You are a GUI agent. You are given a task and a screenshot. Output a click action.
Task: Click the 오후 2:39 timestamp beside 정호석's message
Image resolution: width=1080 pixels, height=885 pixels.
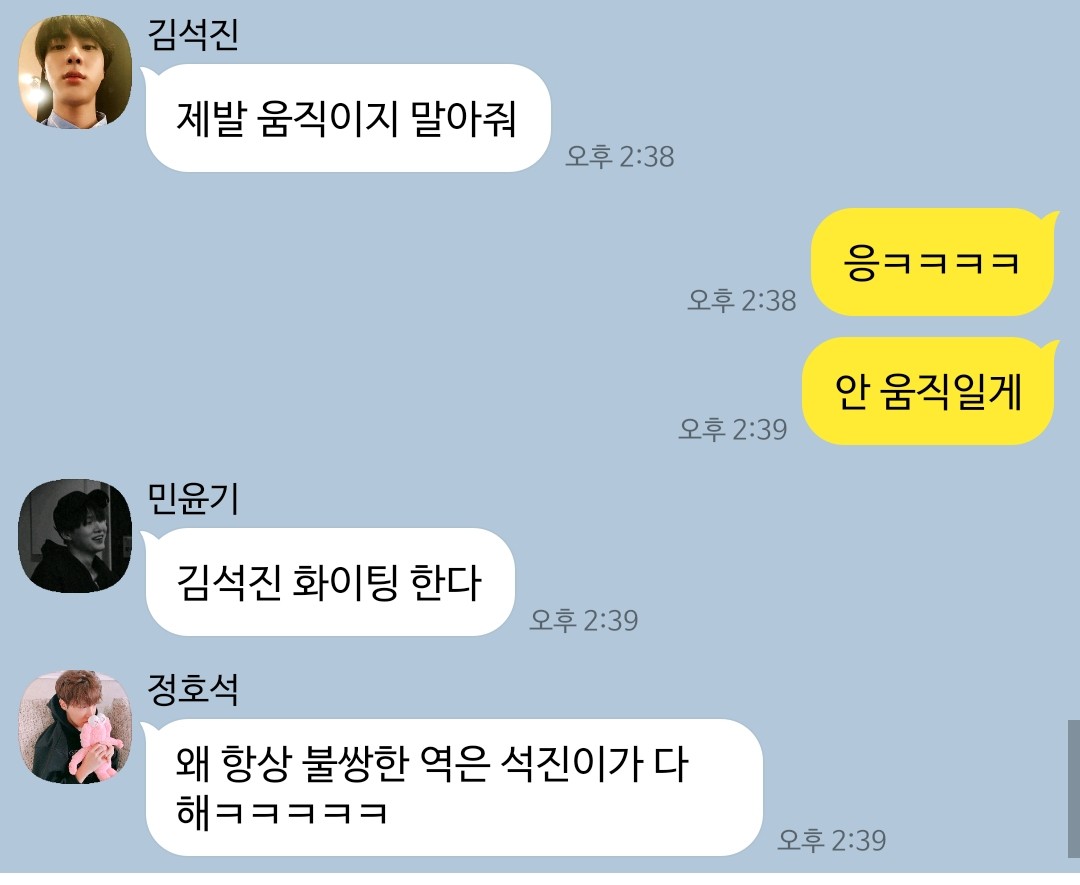pos(832,840)
